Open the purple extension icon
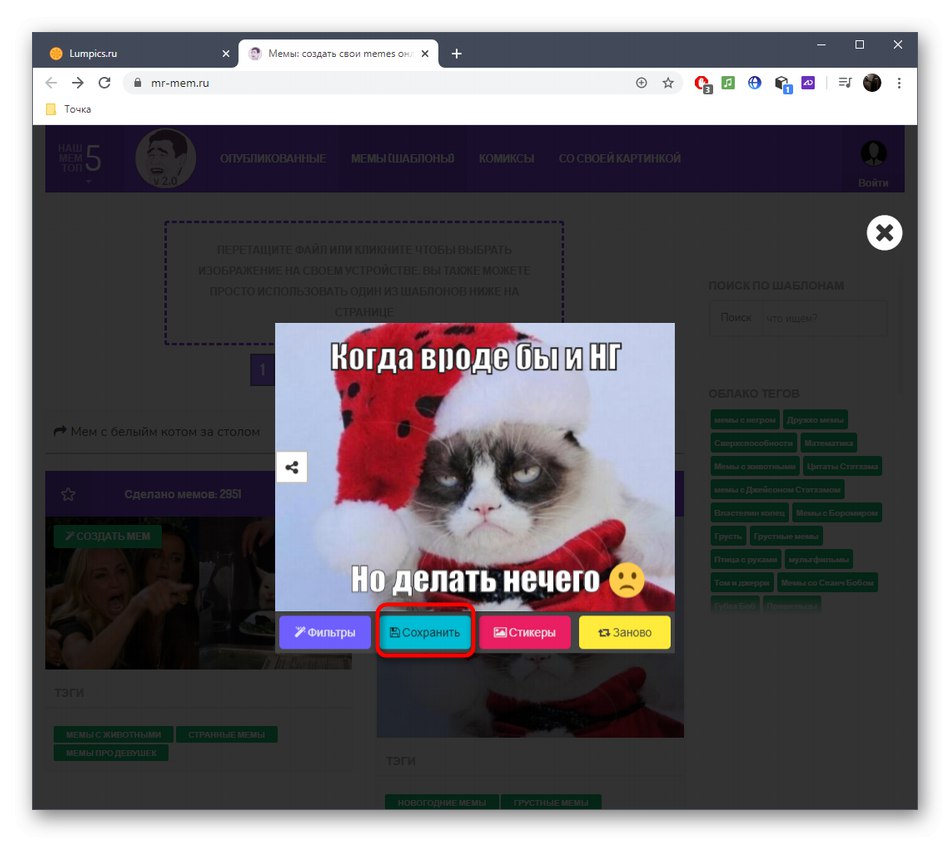 pyautogui.click(x=808, y=83)
